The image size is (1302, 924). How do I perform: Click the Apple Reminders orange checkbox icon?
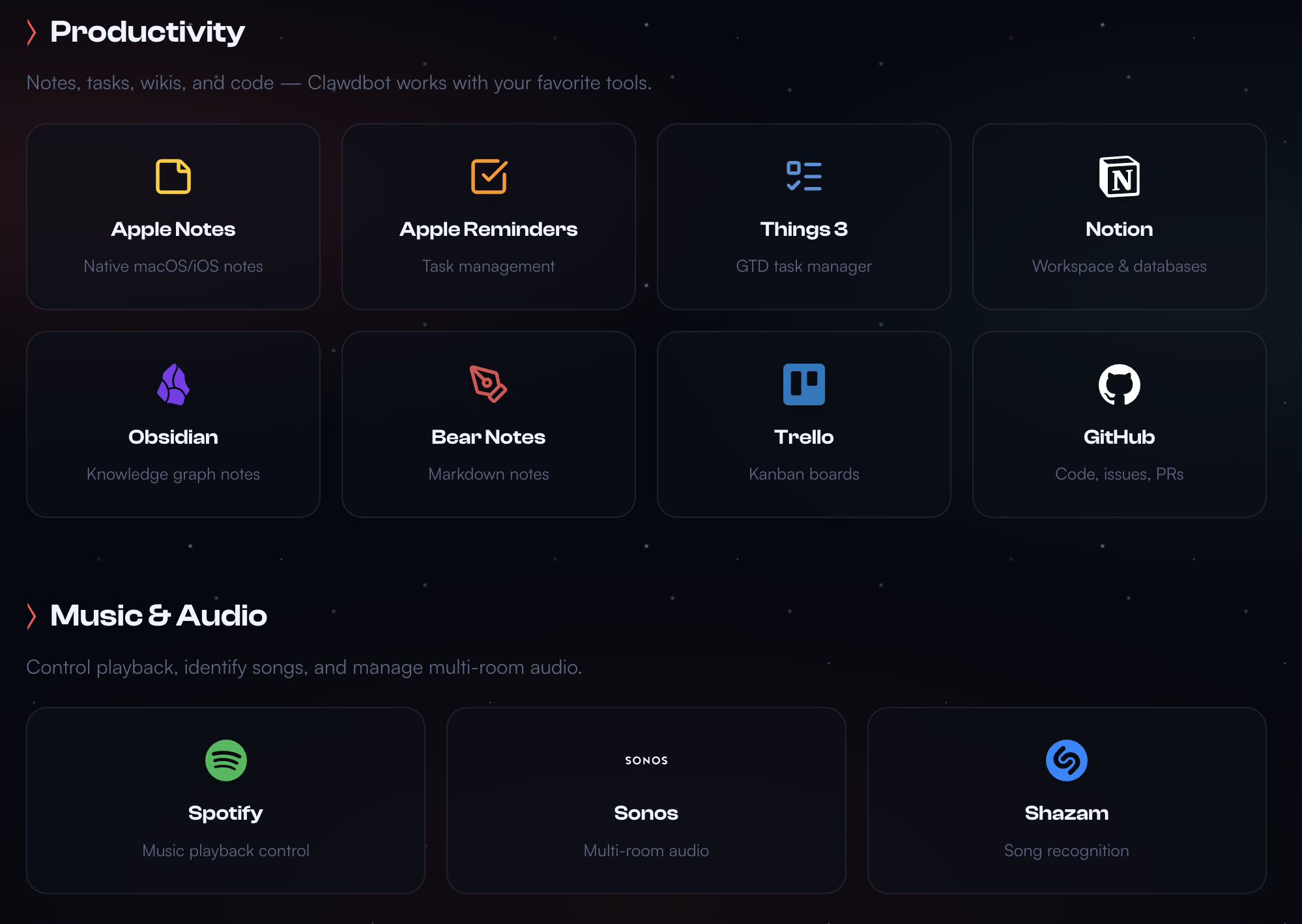[x=489, y=177]
